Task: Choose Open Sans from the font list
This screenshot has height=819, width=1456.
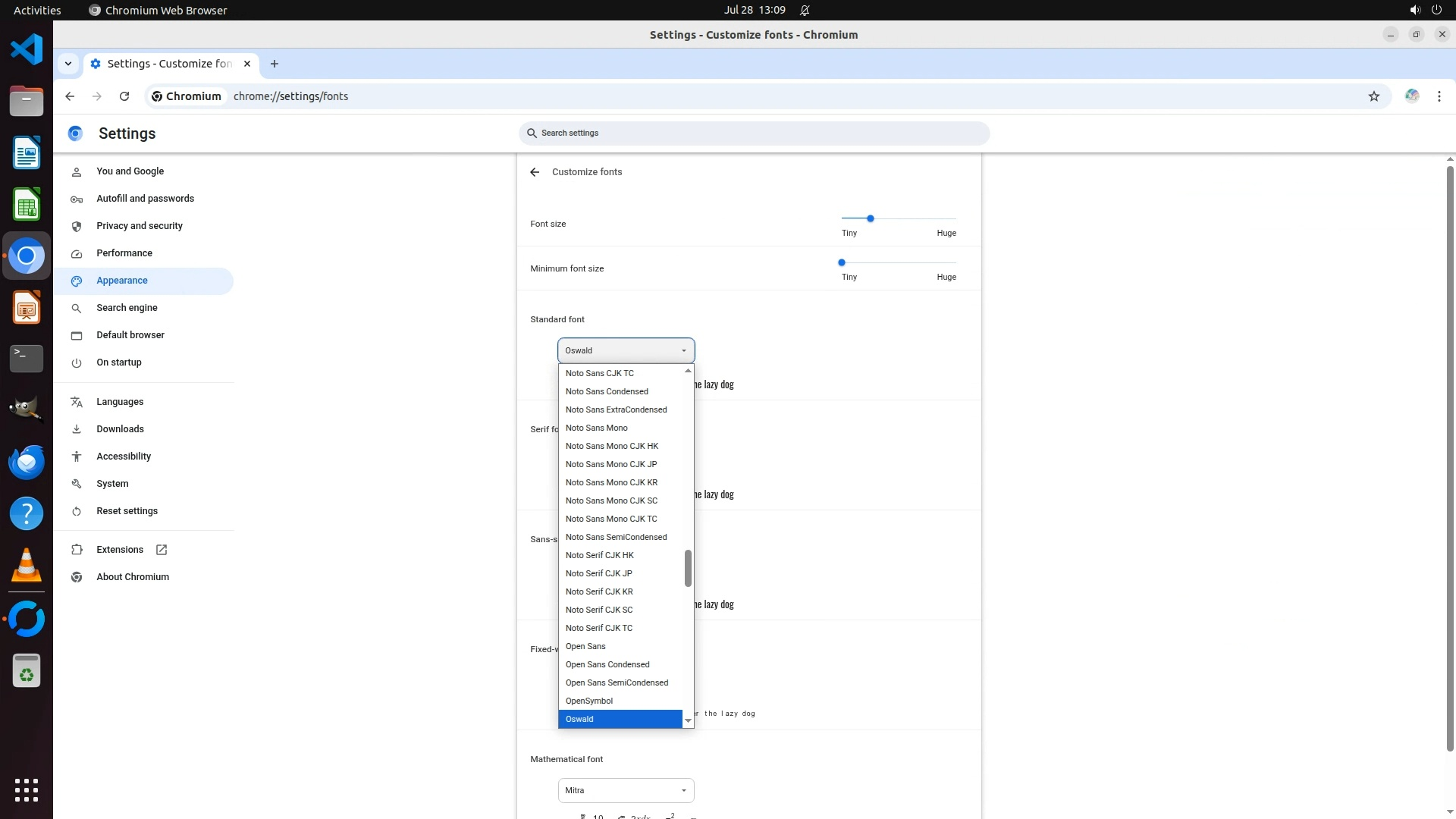Action: pos(585,646)
